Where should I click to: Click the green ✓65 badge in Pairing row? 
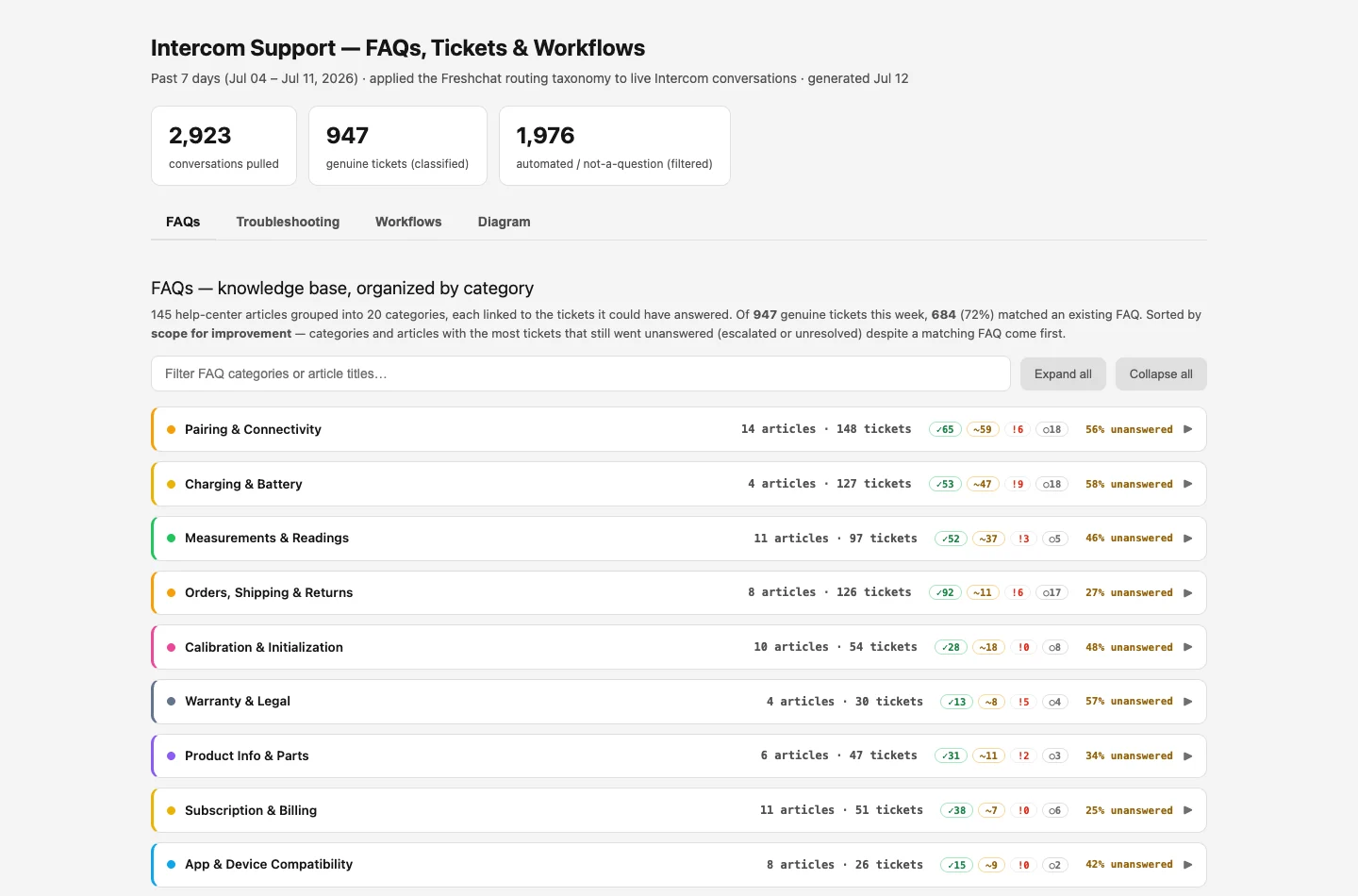[945, 429]
